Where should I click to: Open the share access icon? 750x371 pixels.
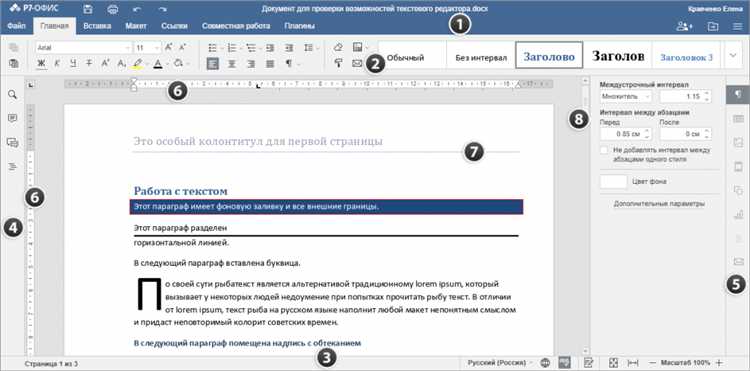tap(684, 26)
